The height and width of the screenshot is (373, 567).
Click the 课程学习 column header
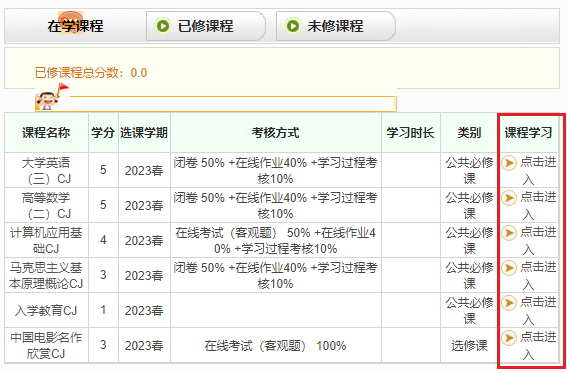[528, 133]
